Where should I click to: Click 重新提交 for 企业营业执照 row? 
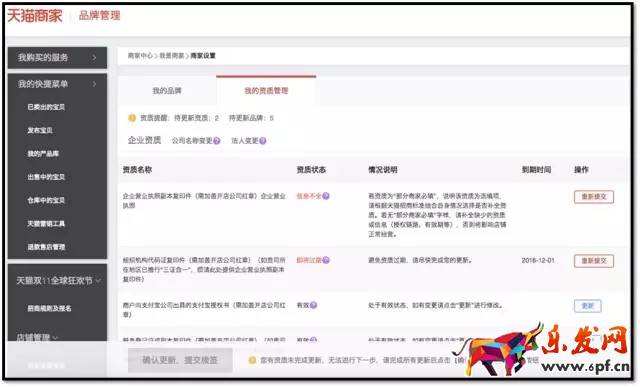pos(594,197)
